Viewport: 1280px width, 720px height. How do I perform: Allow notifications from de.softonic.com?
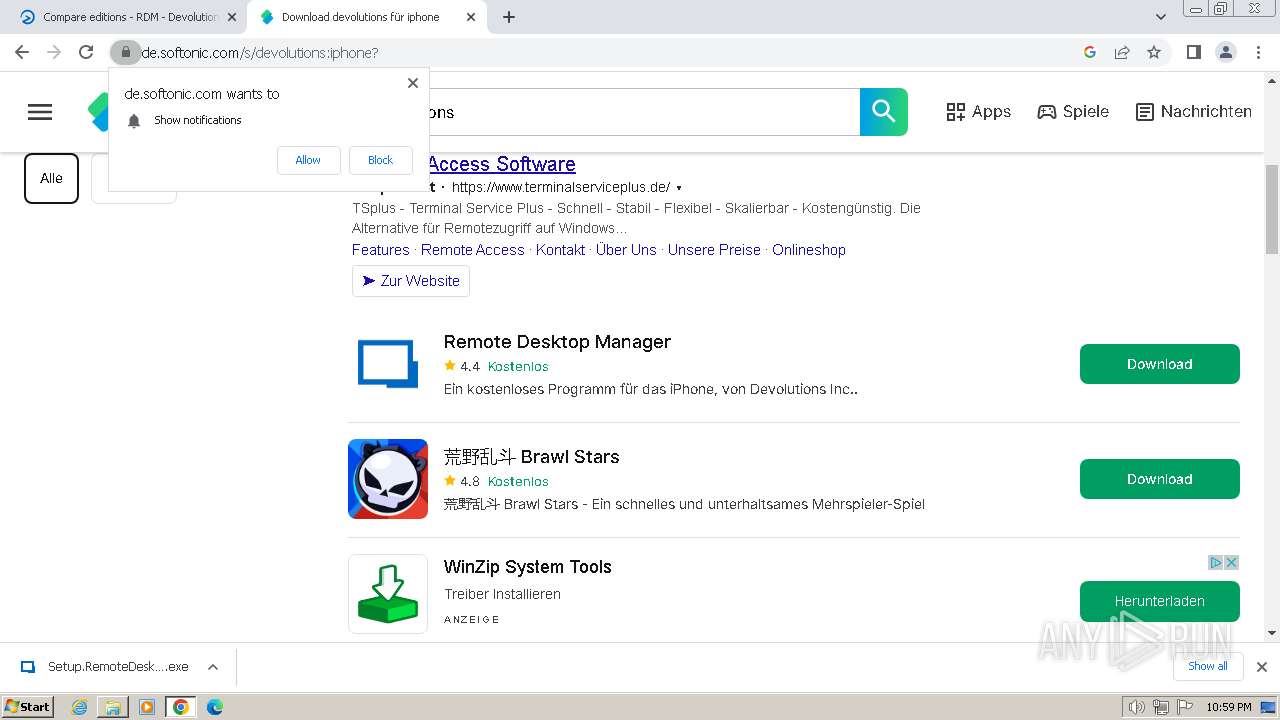pos(308,160)
